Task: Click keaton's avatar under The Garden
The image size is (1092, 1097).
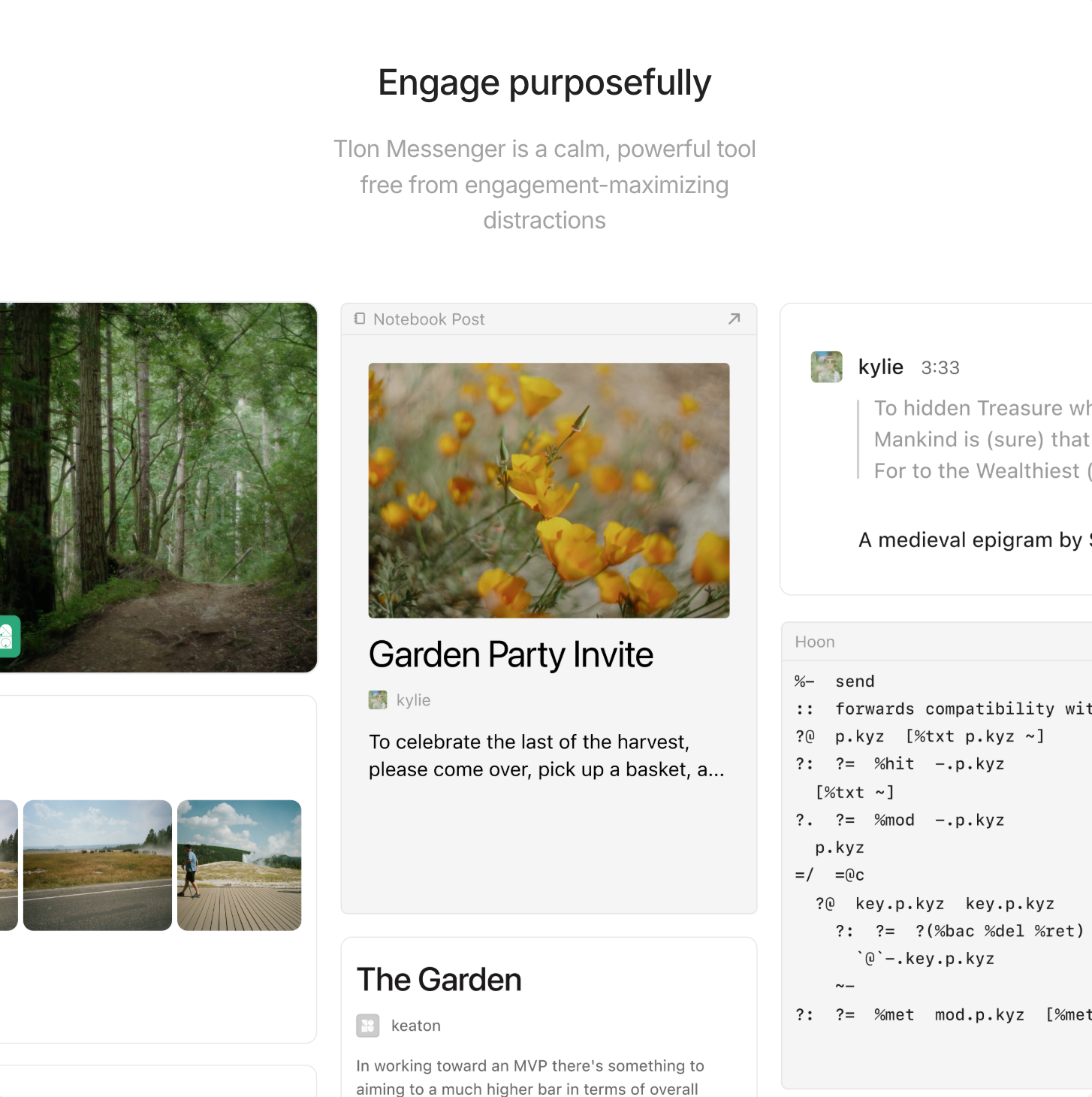Action: (368, 1025)
